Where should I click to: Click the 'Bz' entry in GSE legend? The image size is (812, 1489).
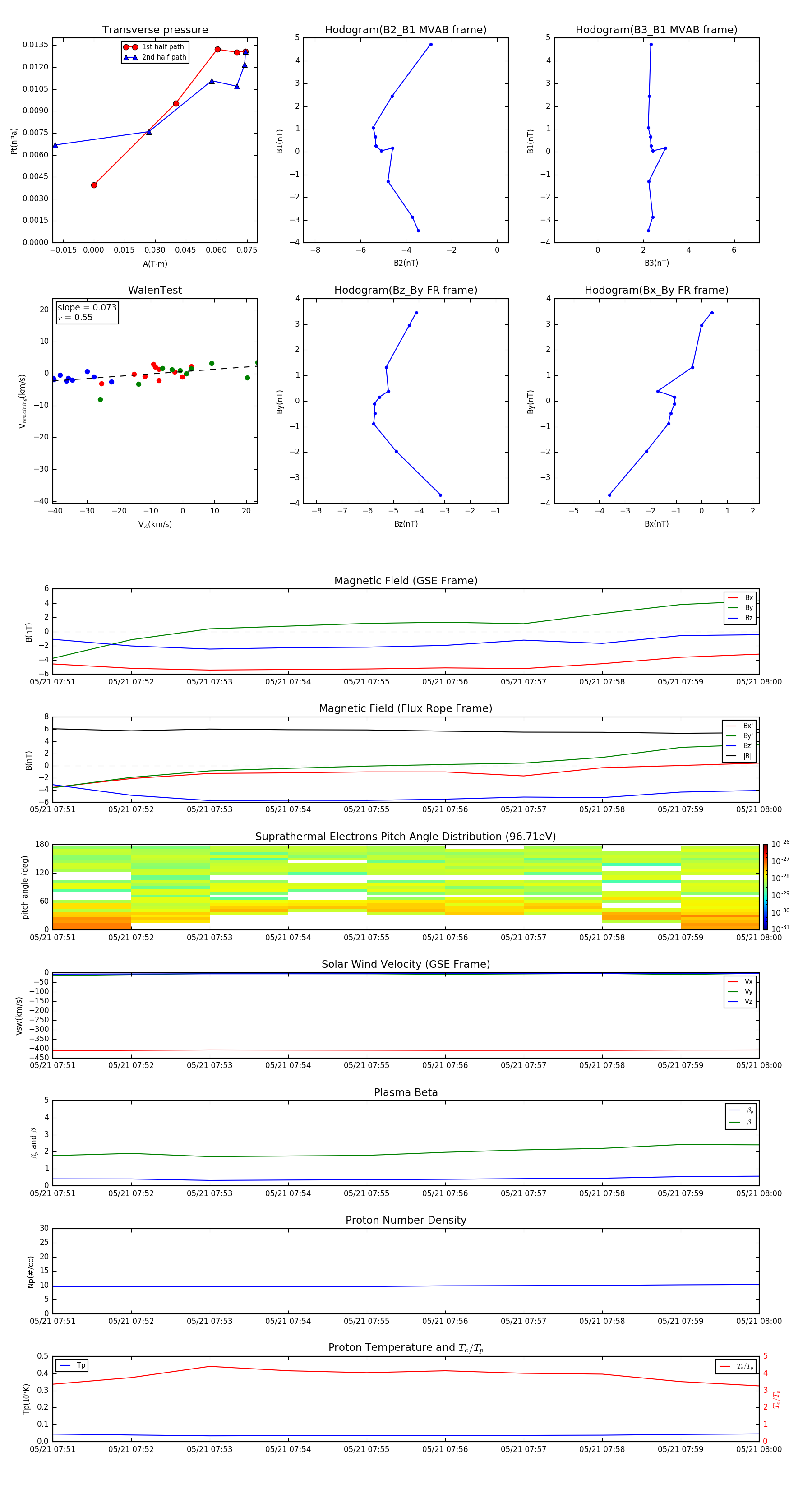[740, 618]
